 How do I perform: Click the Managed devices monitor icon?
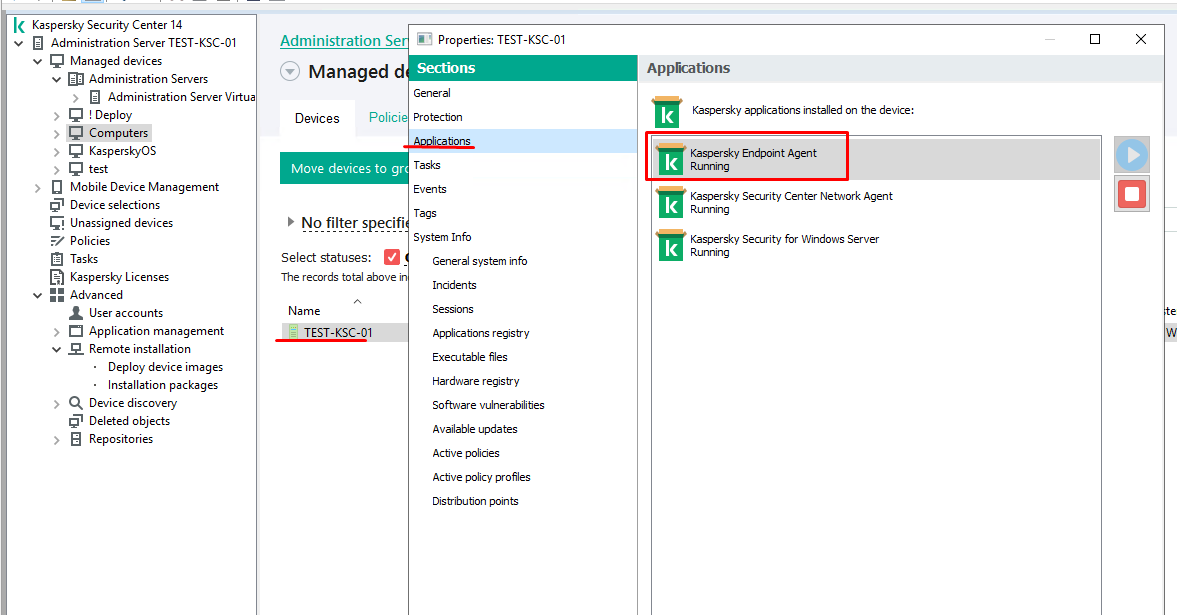[57, 61]
